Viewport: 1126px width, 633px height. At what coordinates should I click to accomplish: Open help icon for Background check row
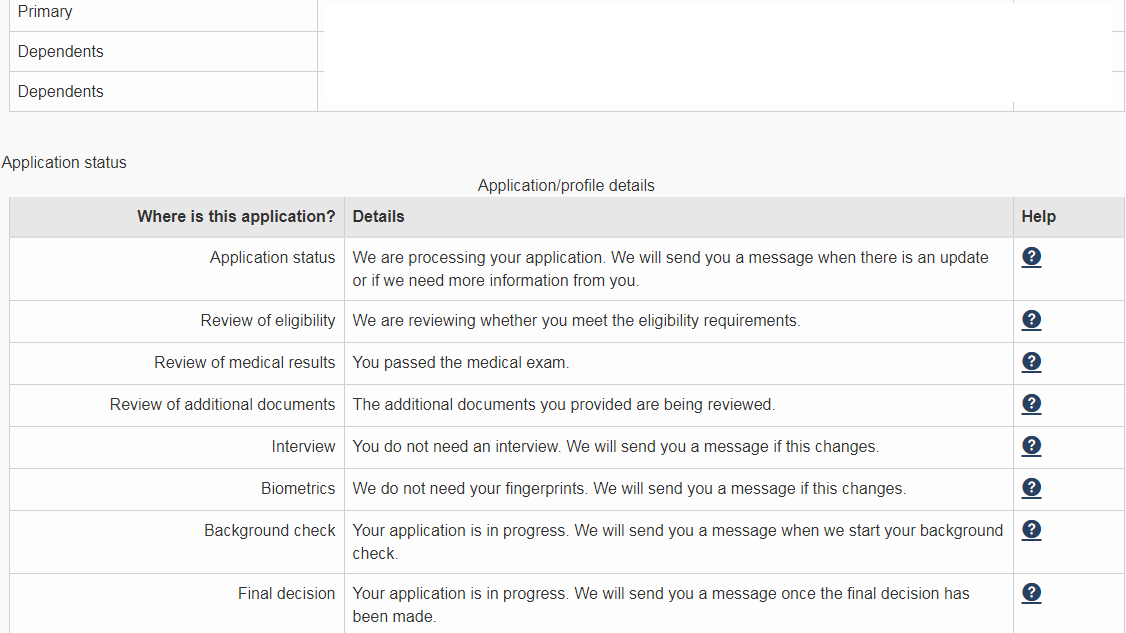tap(1031, 530)
